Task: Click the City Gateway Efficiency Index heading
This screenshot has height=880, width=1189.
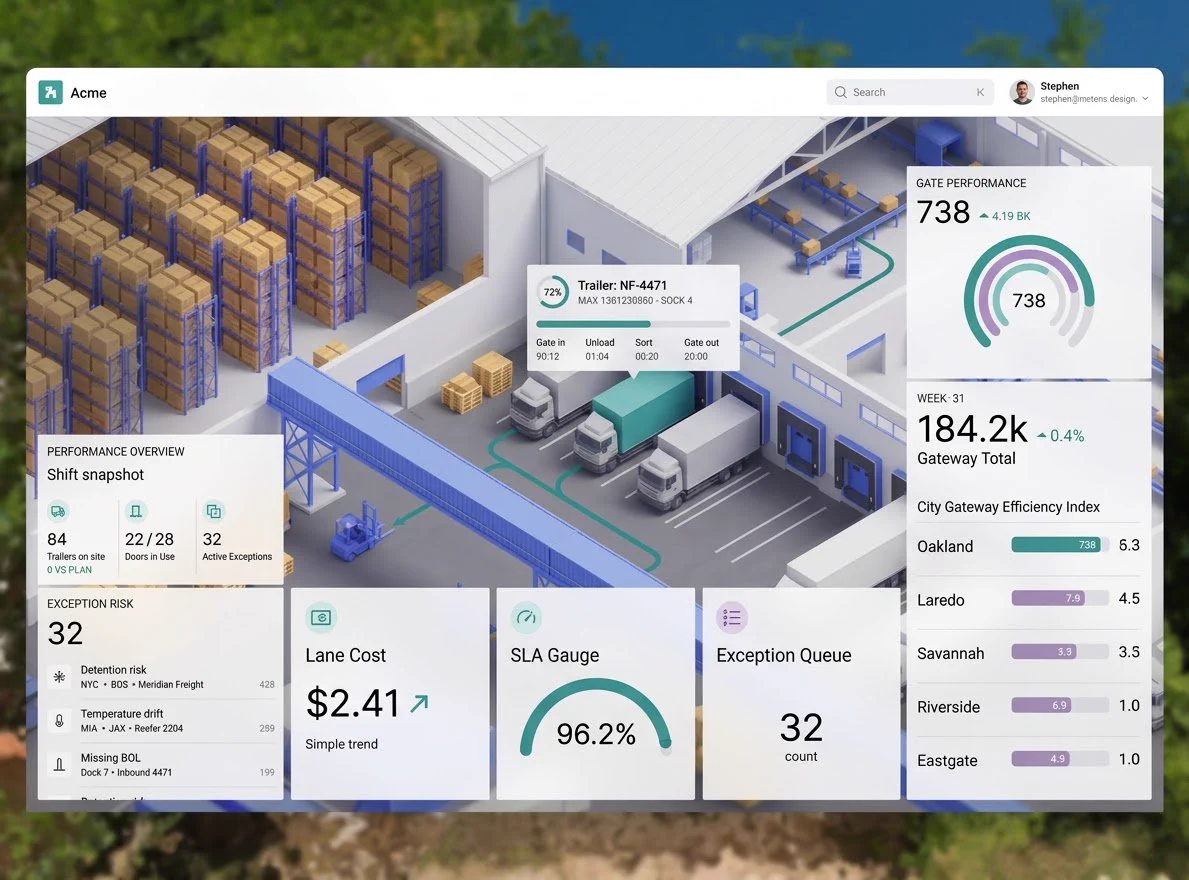Action: tap(1009, 507)
